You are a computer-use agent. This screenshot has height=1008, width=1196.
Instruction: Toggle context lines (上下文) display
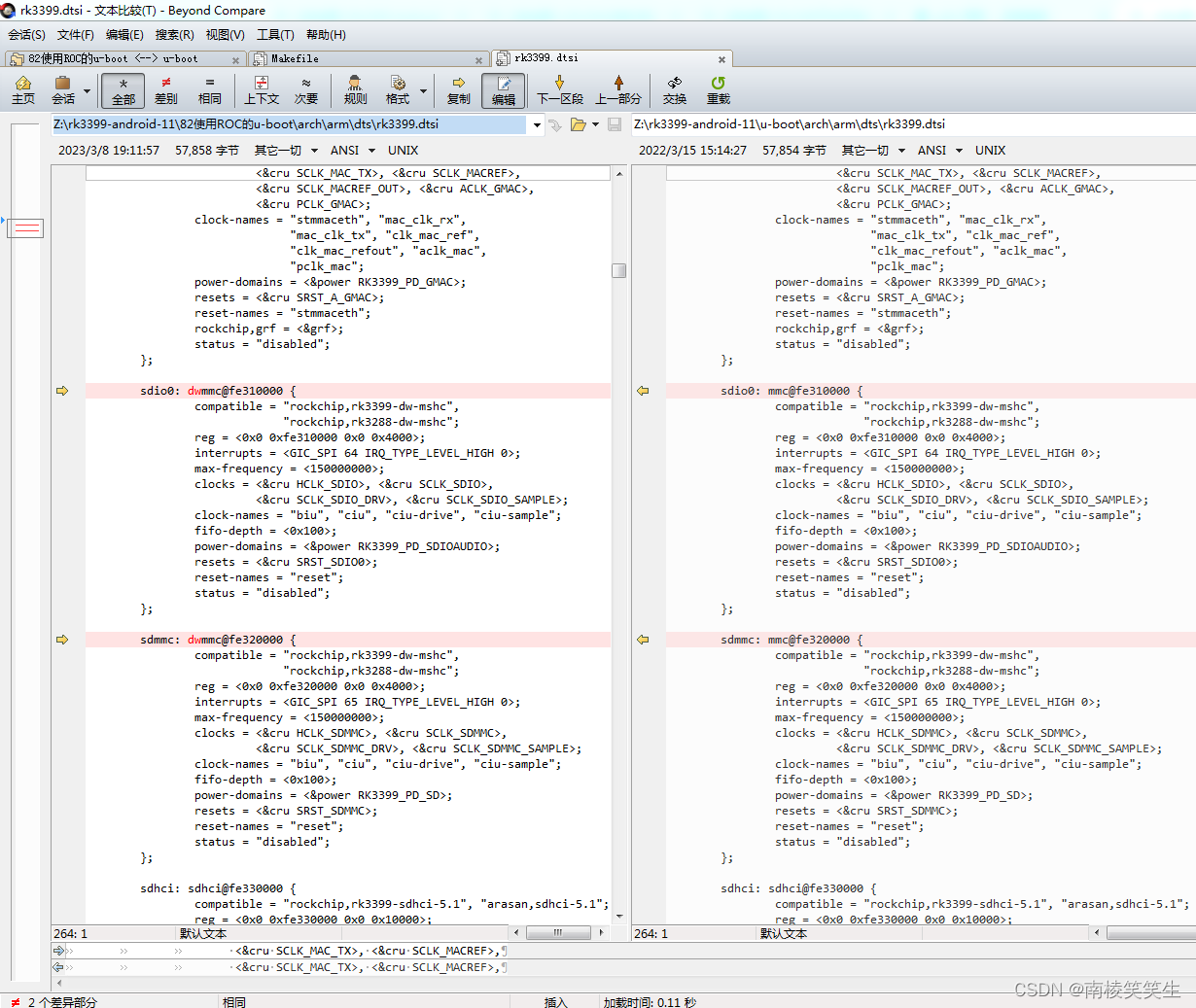(x=262, y=90)
